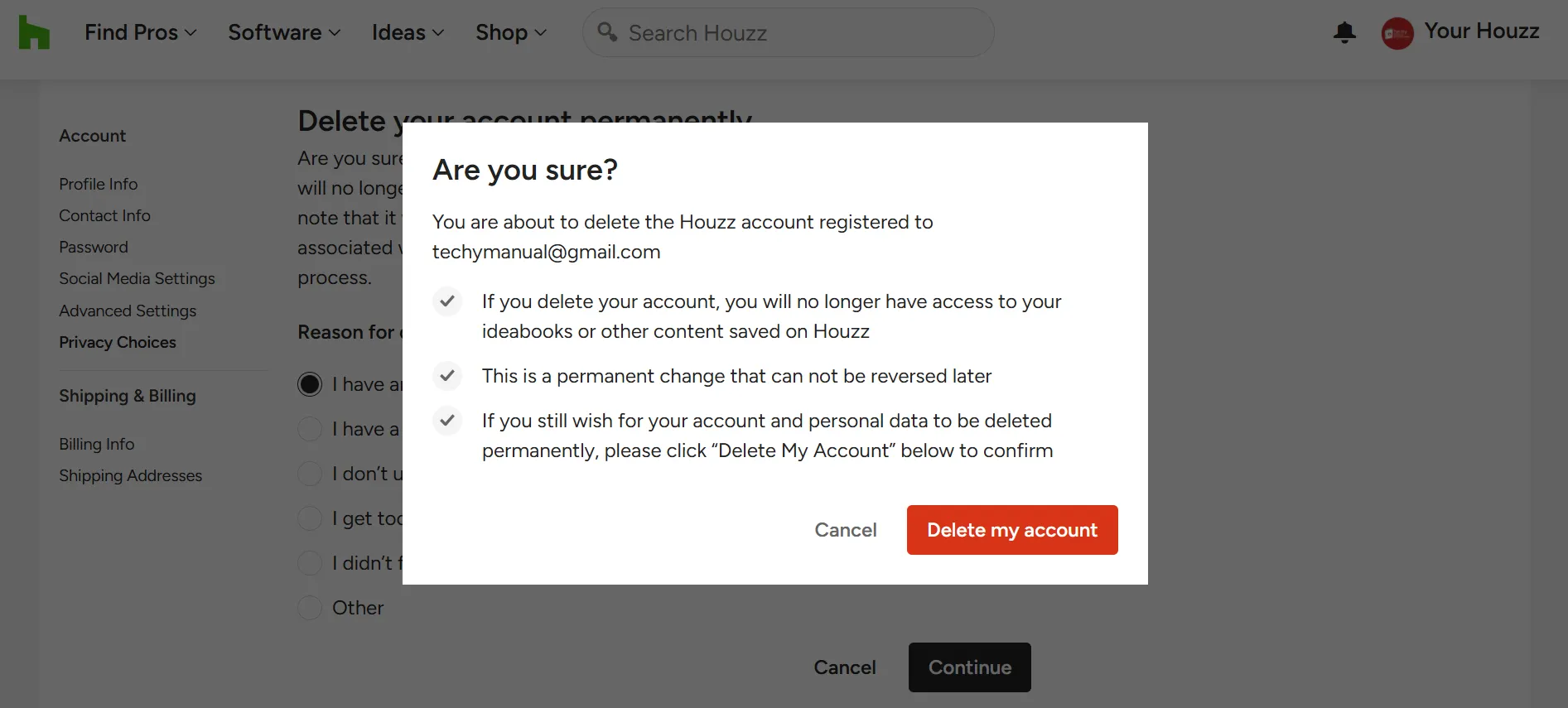Image resolution: width=1568 pixels, height=708 pixels.
Task: Select the Other reason radio button
Action: (309, 607)
